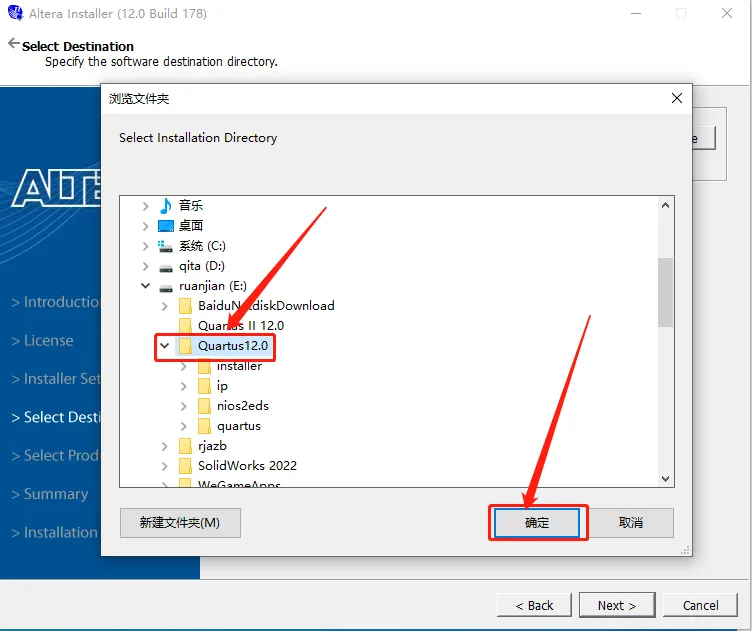Select the 音乐 row in the tree
752x631 pixels.
(191, 206)
